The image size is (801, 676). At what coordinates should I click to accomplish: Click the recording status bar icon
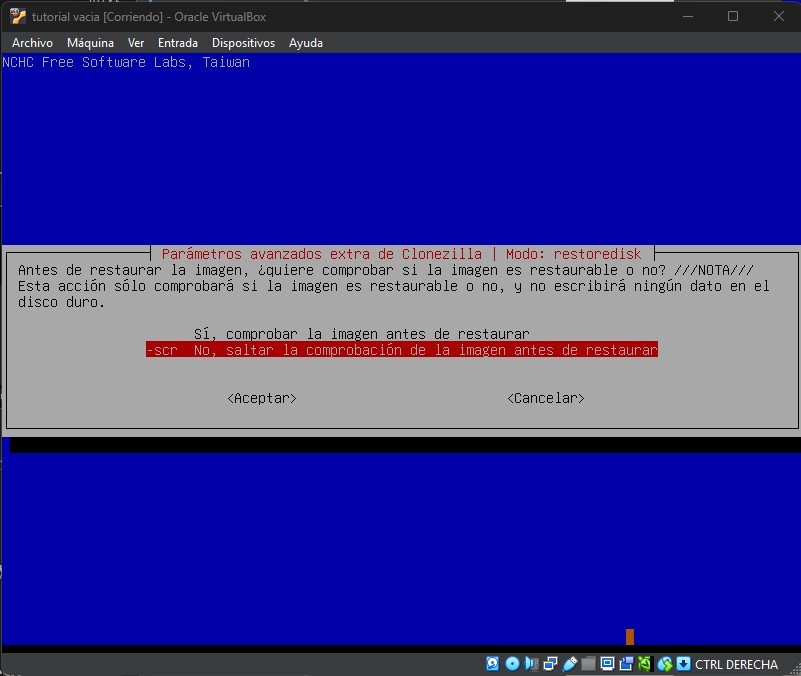click(x=626, y=664)
